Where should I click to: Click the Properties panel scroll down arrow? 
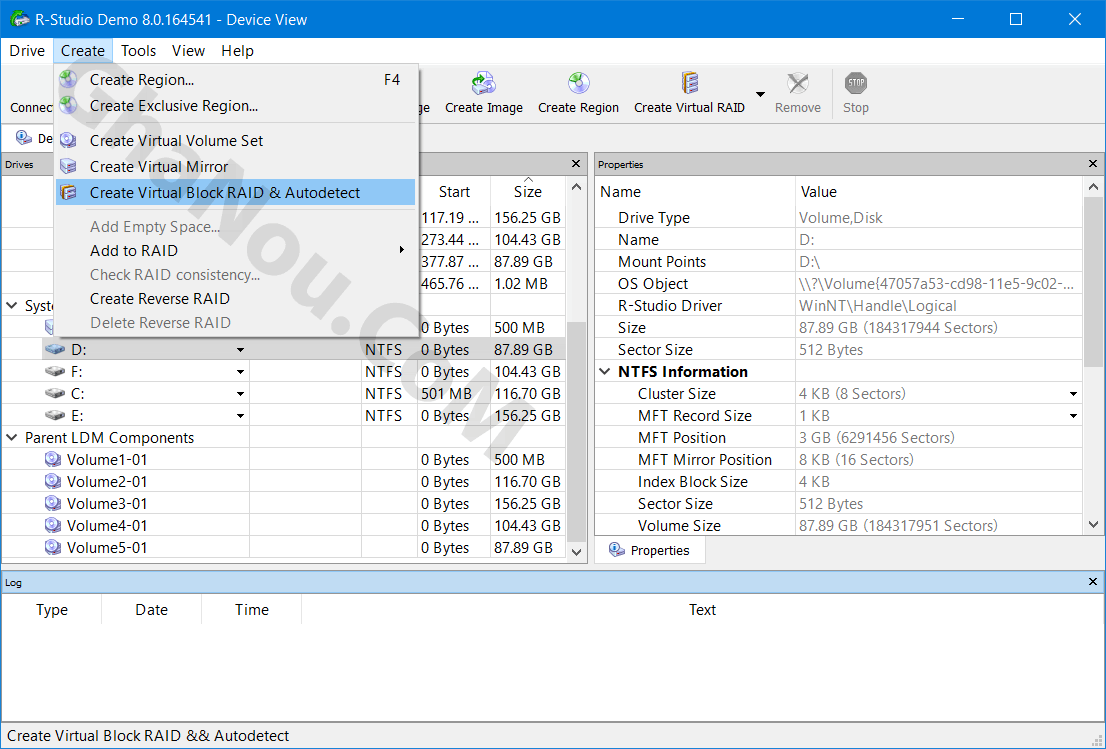pos(1093,524)
